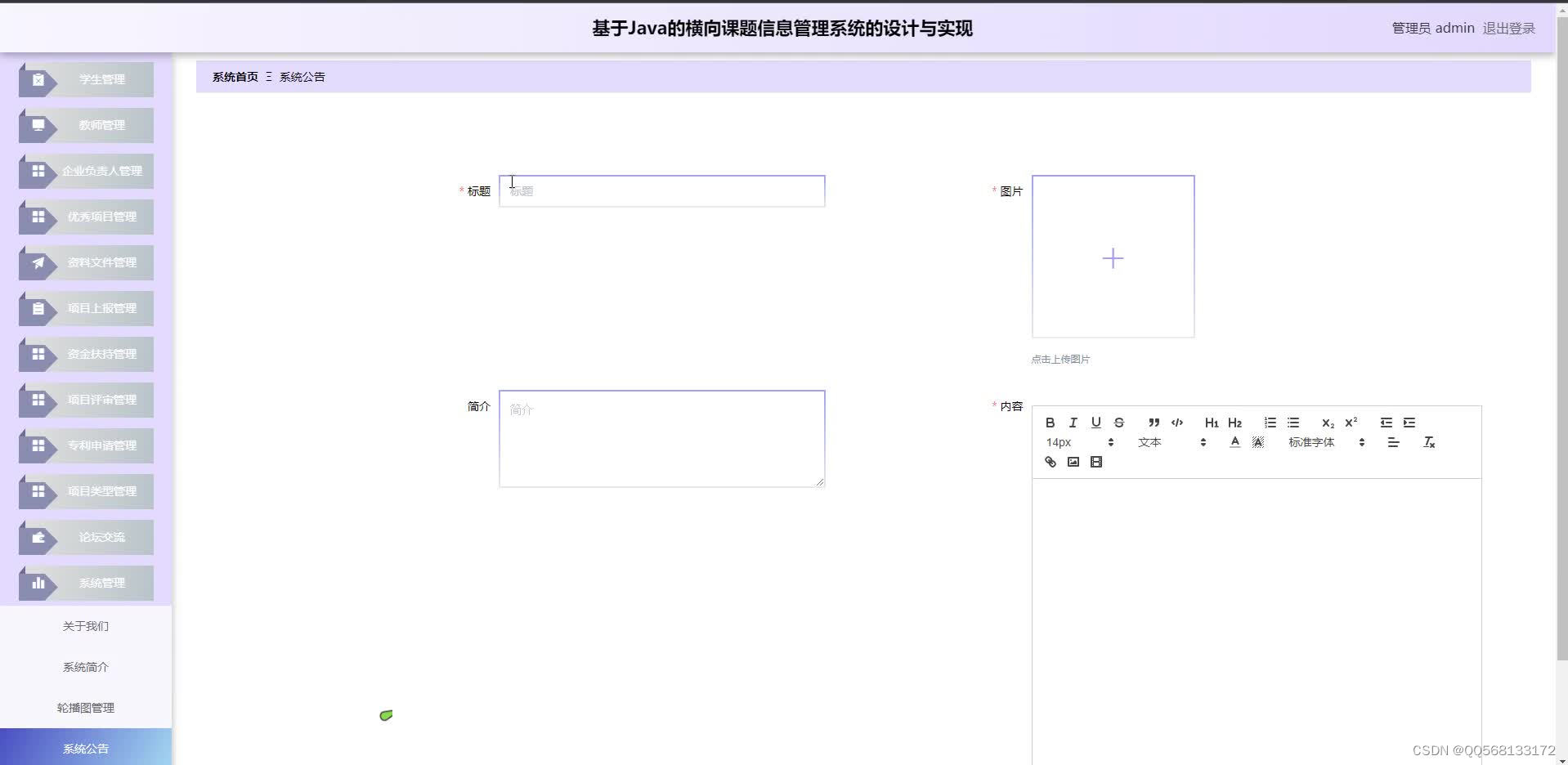This screenshot has width=1568, height=765.
Task: Expand 论坛交流 sidebar menu
Action: click(86, 538)
